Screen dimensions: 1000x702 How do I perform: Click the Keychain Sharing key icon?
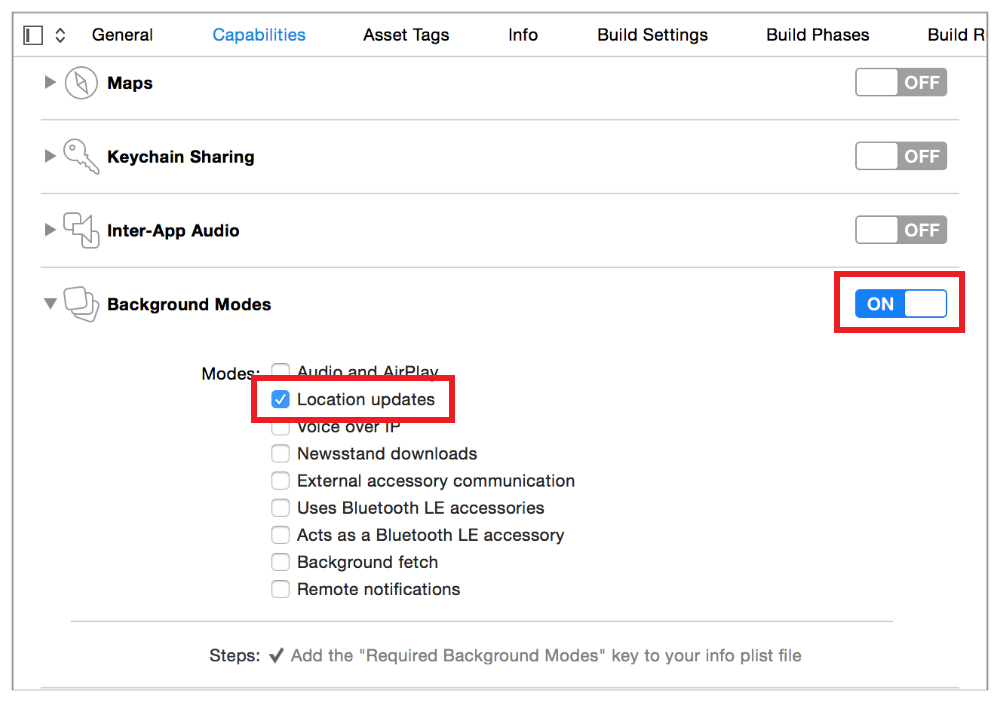point(80,156)
